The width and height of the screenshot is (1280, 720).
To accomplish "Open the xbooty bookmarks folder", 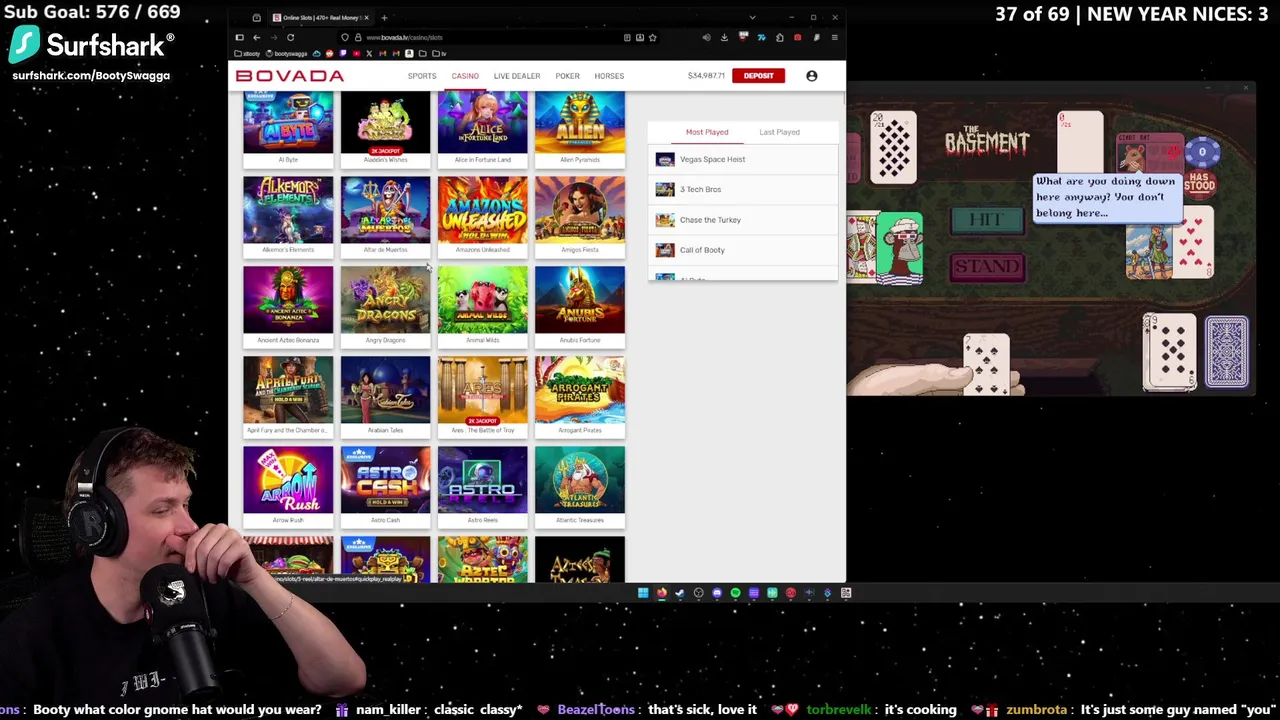I will point(248,53).
